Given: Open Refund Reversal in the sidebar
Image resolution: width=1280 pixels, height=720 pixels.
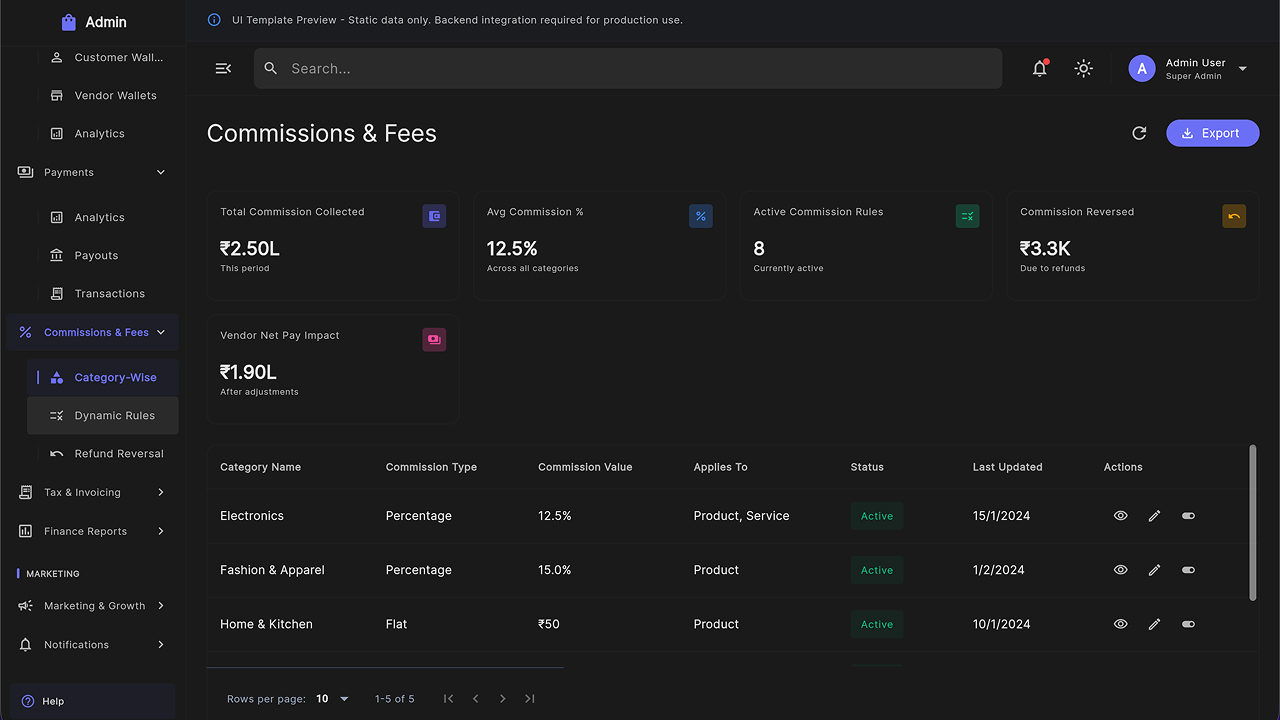Looking at the screenshot, I should click(x=103, y=453).
